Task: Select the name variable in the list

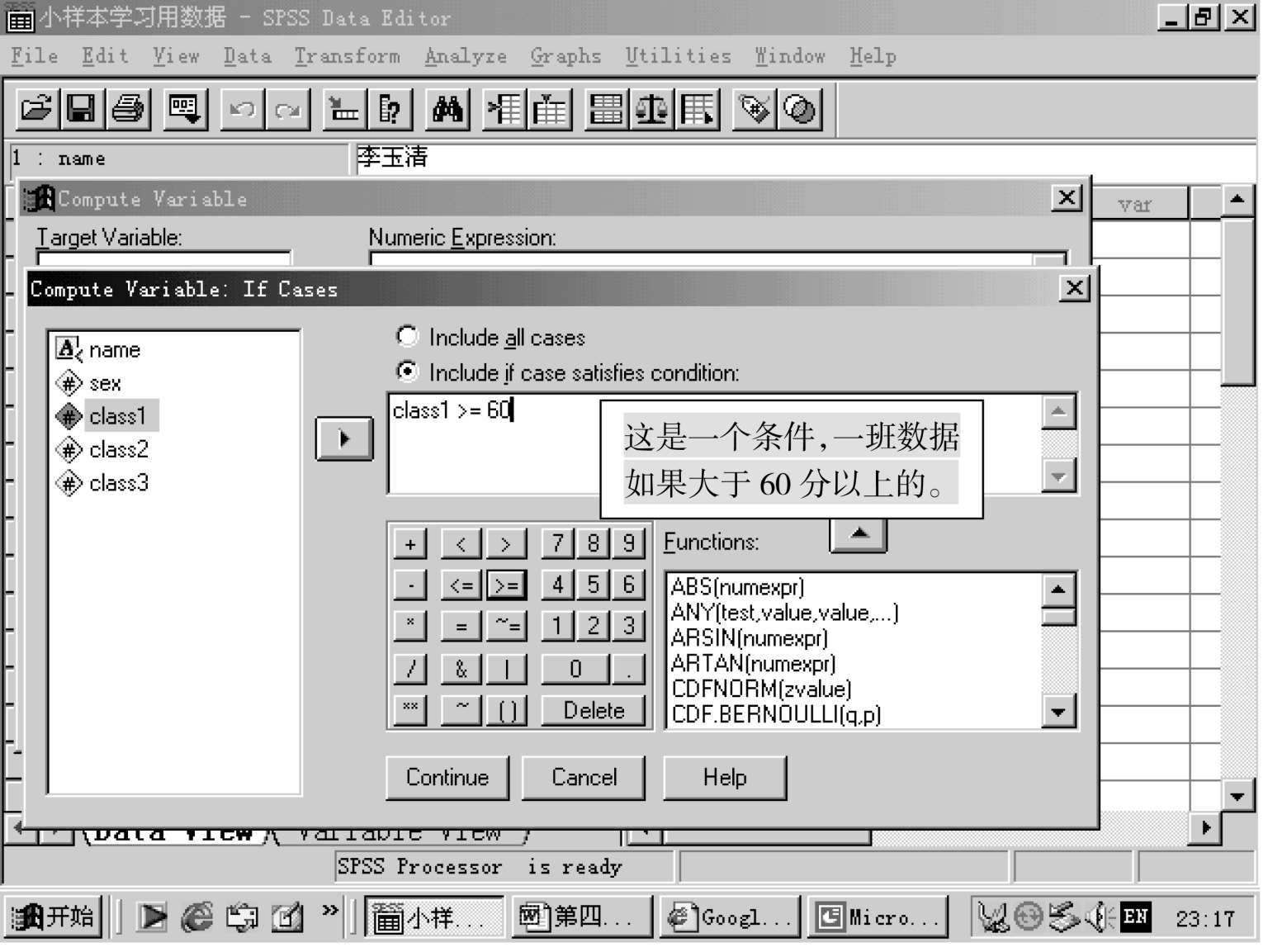Action: (98, 350)
